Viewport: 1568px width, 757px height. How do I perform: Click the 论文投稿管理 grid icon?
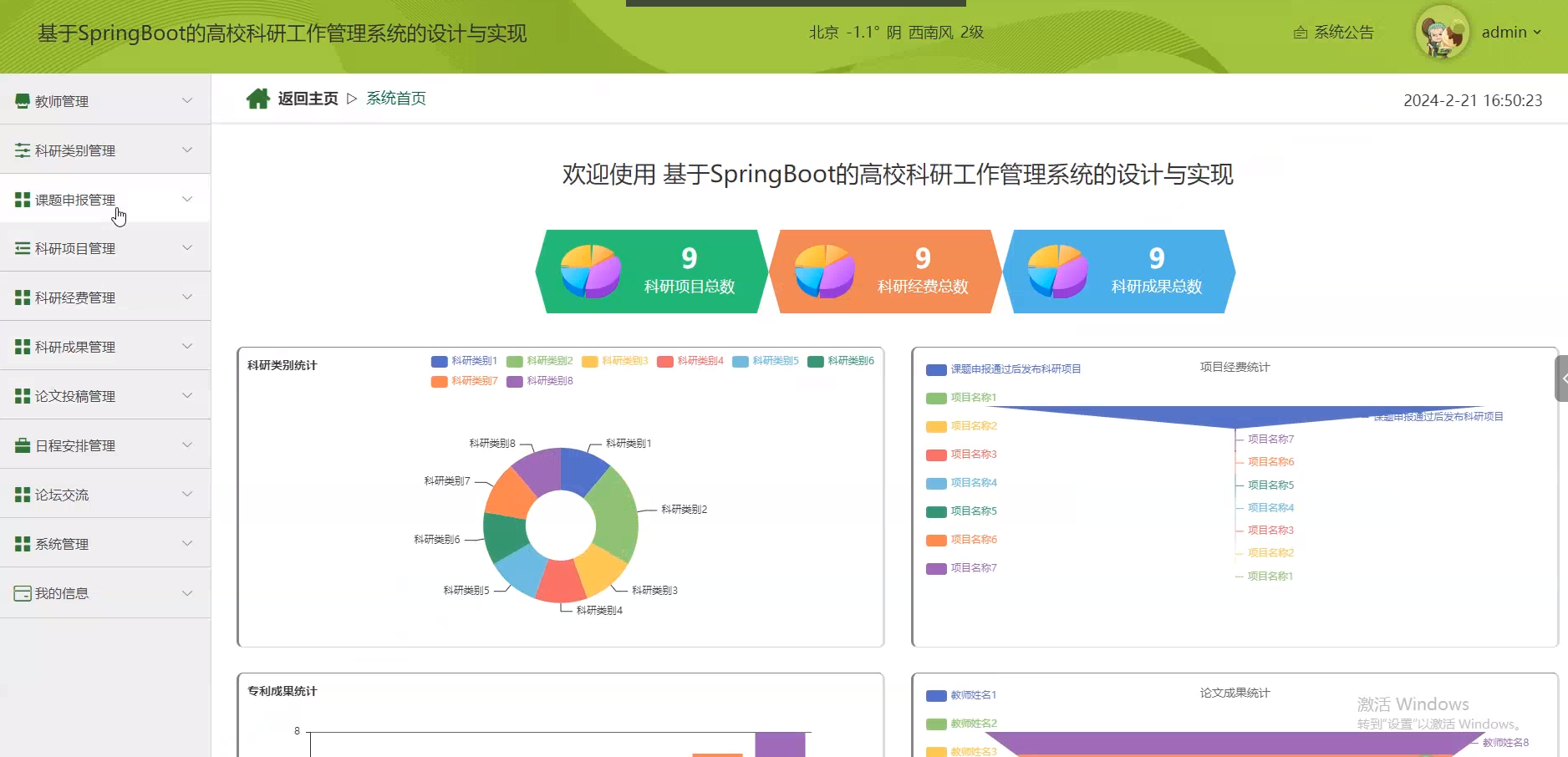click(x=23, y=396)
